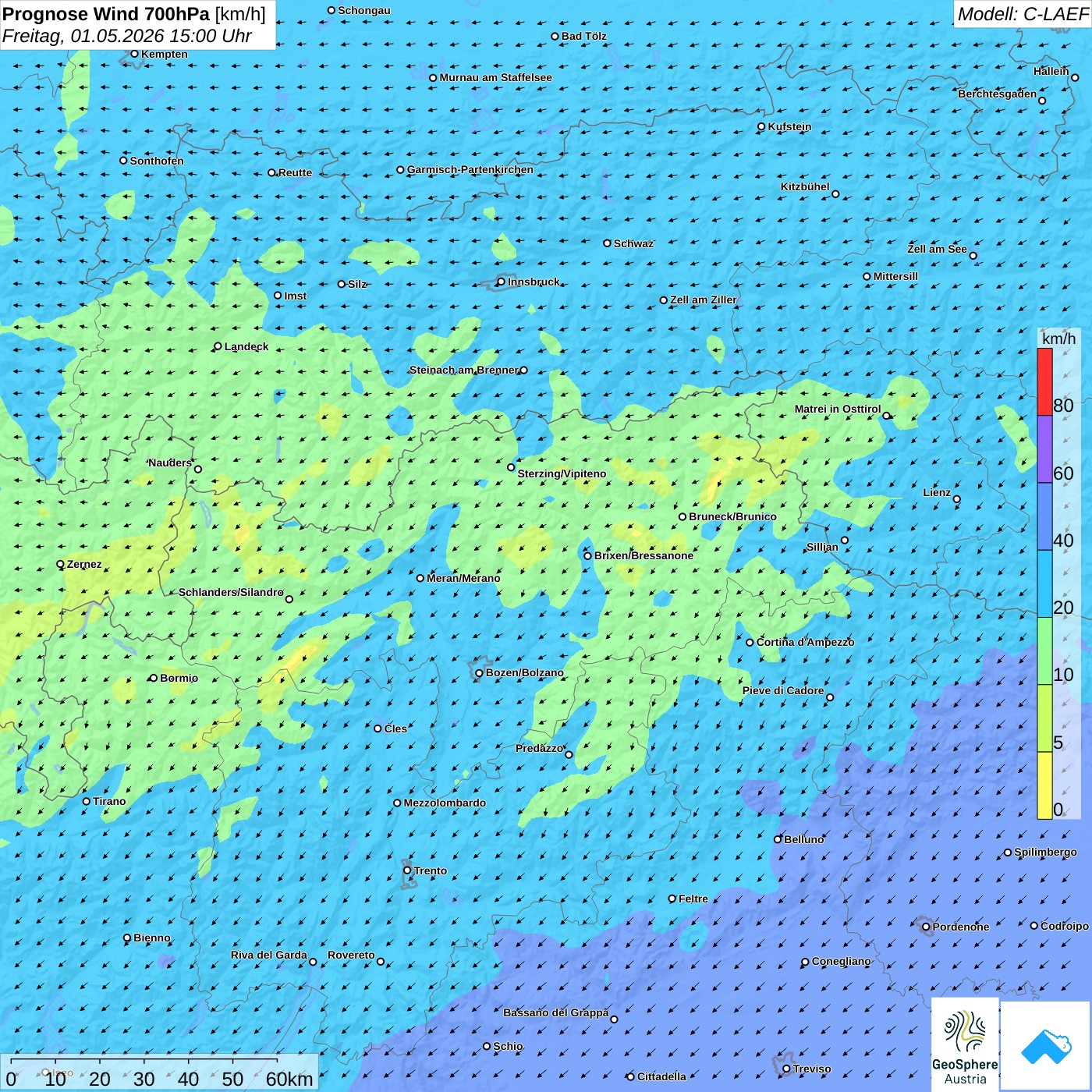The width and height of the screenshot is (1092, 1092).
Task: Click the Cittadella location dot
Action: click(631, 1077)
